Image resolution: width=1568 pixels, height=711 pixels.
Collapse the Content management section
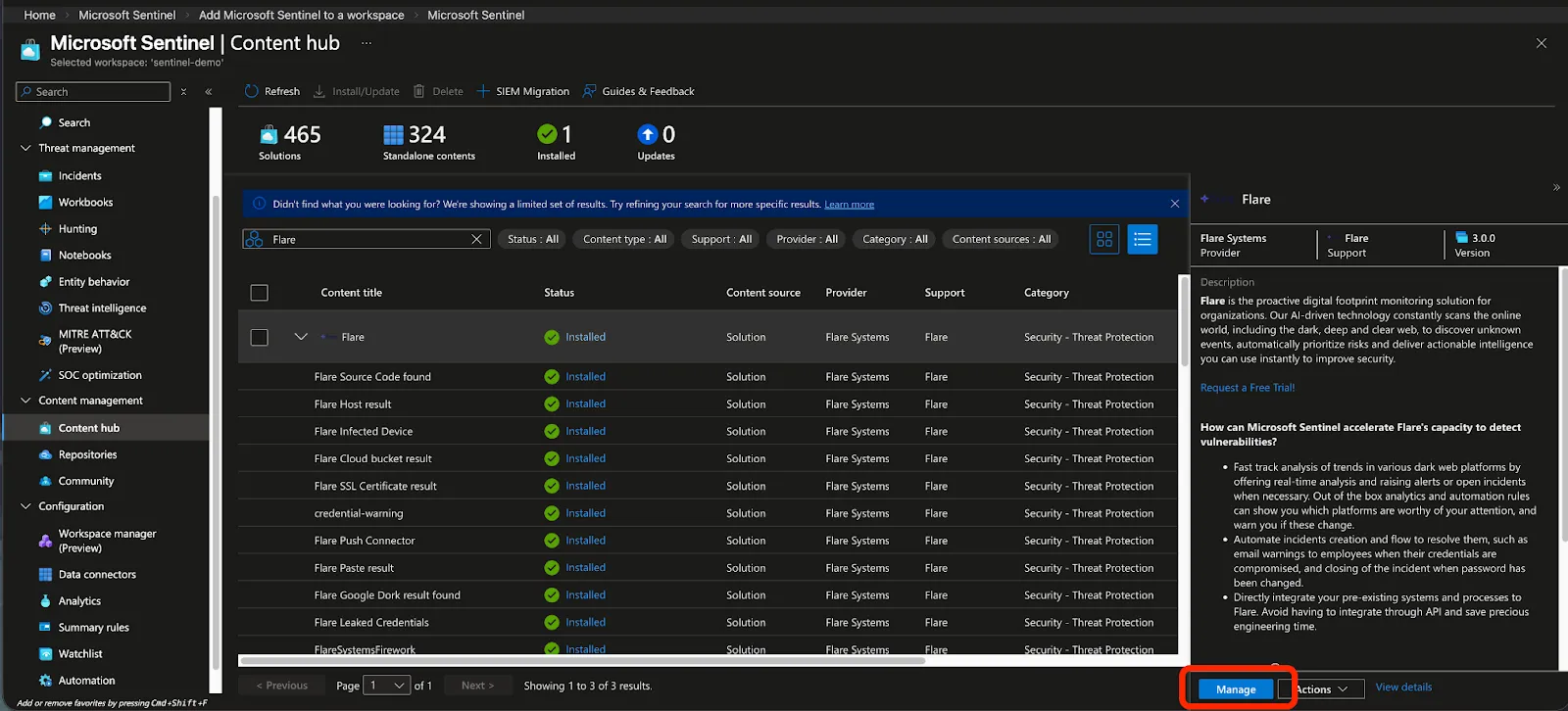(x=25, y=401)
